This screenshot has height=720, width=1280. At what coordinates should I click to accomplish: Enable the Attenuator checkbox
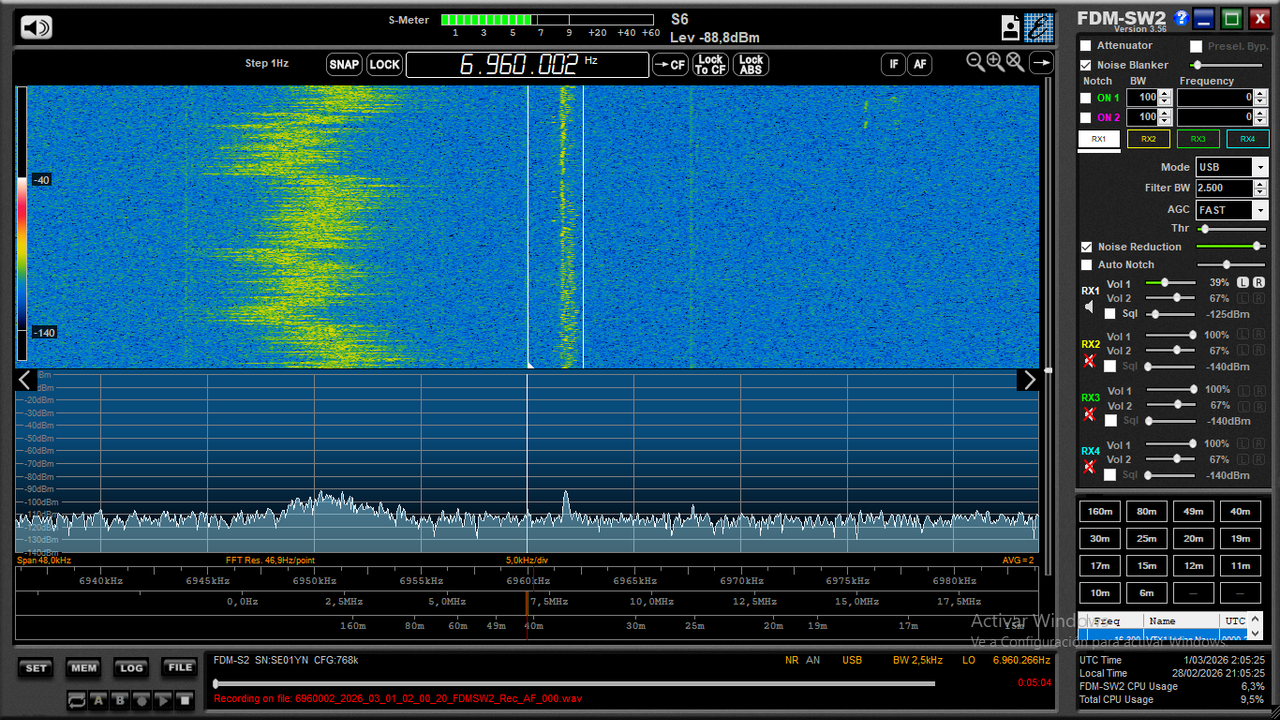[x=1086, y=46]
